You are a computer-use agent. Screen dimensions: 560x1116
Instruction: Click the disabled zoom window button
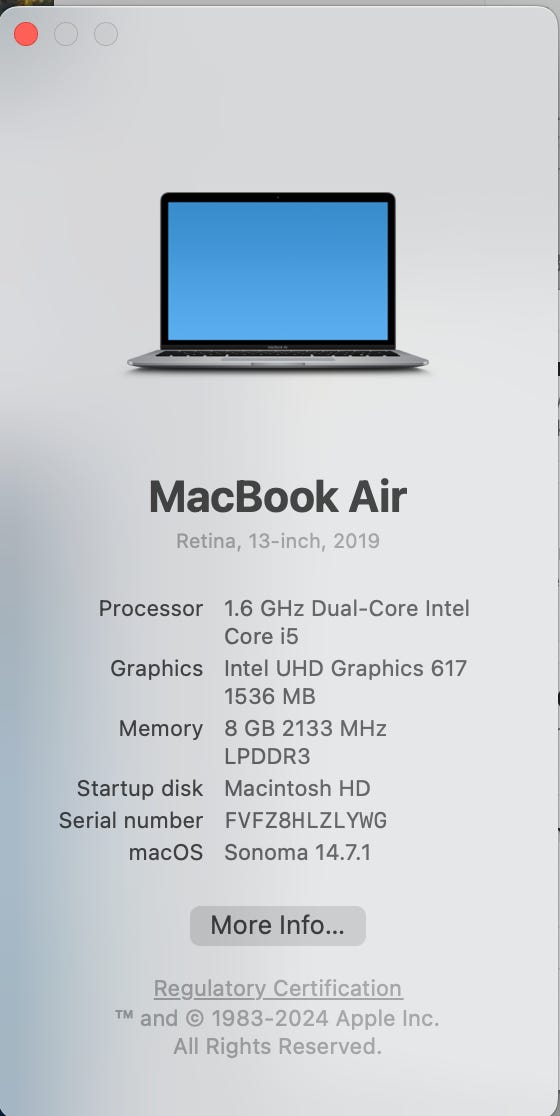pyautogui.click(x=106, y=33)
